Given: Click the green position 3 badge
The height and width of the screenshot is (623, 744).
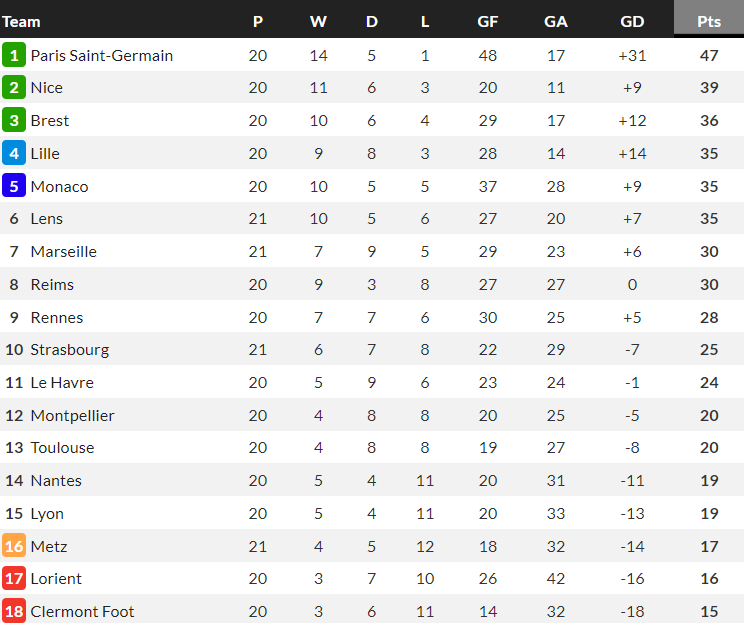Looking at the screenshot, I should (14, 121).
